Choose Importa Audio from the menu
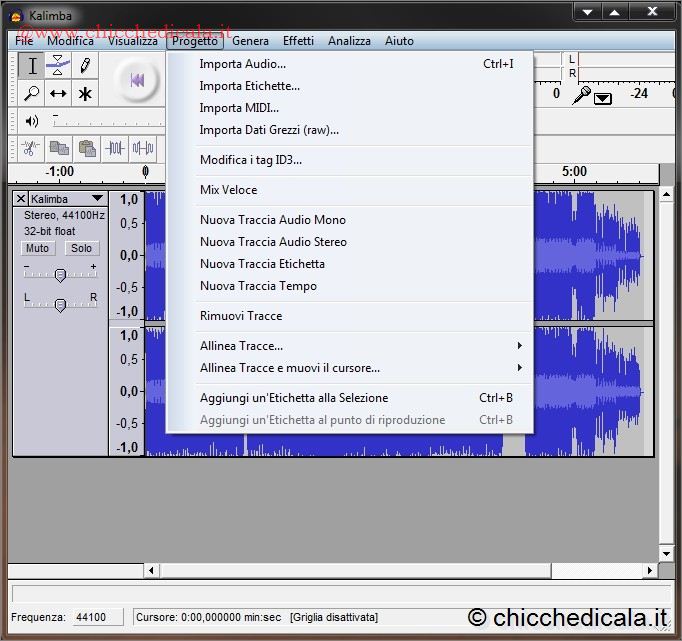 [x=242, y=64]
